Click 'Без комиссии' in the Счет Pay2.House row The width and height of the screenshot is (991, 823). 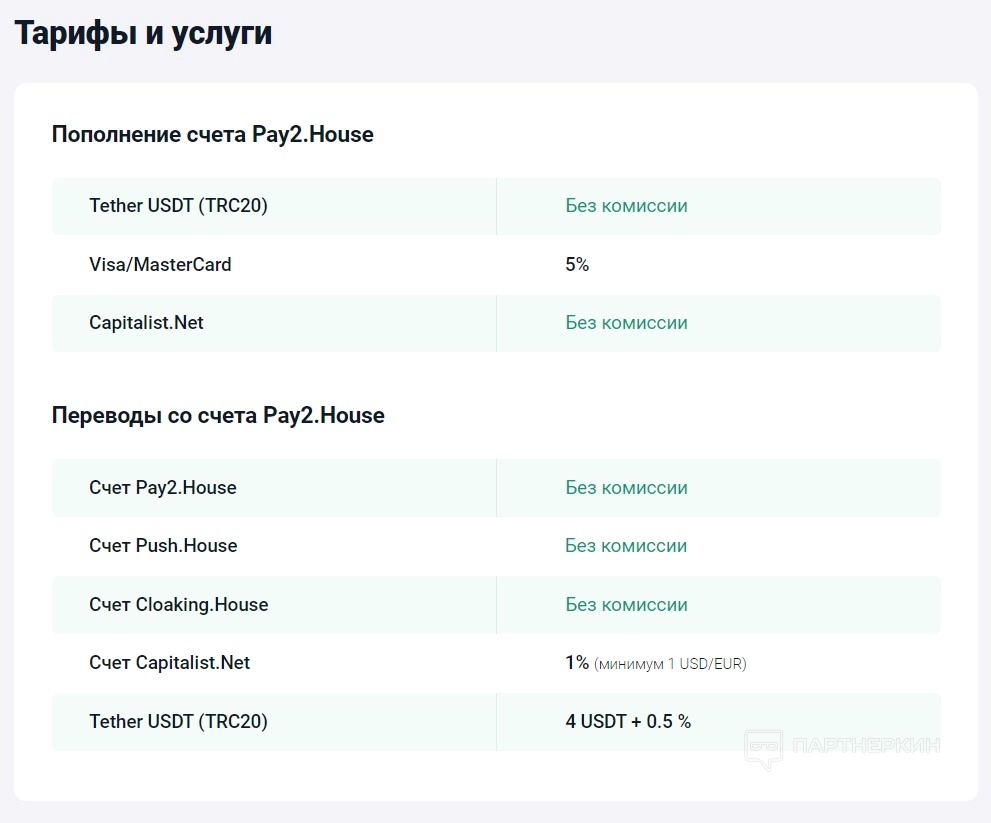point(626,487)
